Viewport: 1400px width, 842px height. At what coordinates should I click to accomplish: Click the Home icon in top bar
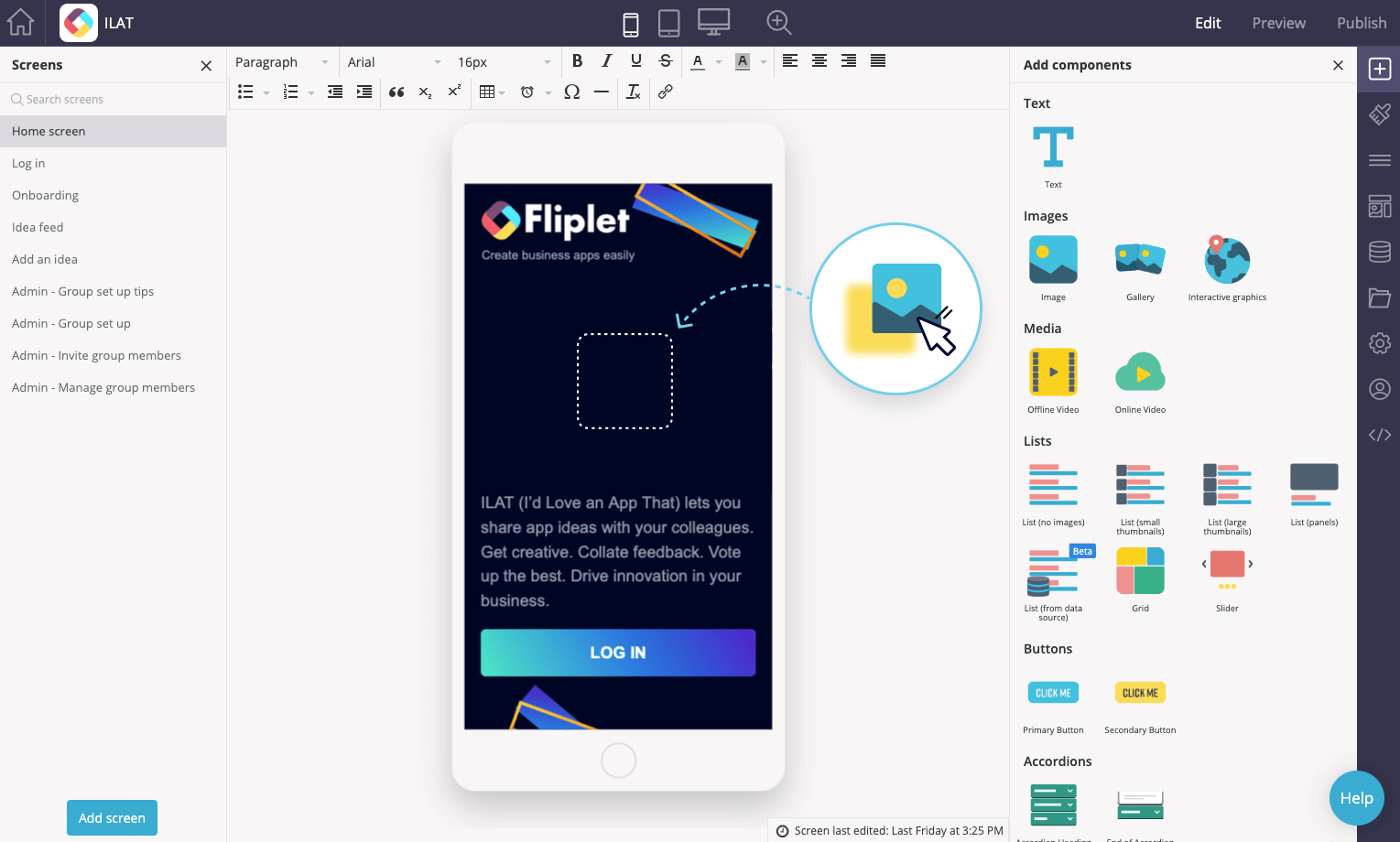point(20,22)
